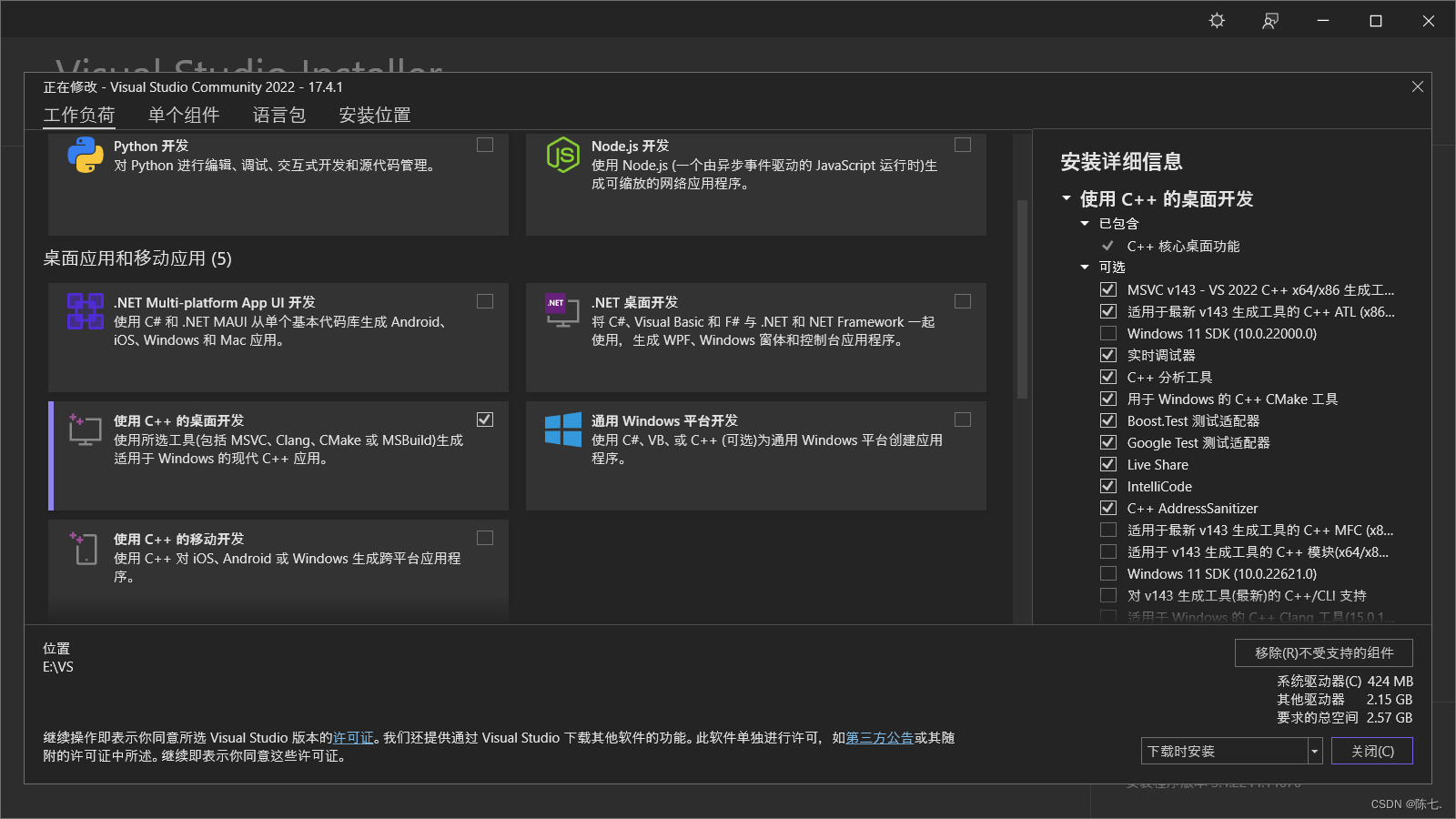This screenshot has height=819, width=1456.
Task: Click the .NET Multi-platform App UI icon
Action: 86,311
